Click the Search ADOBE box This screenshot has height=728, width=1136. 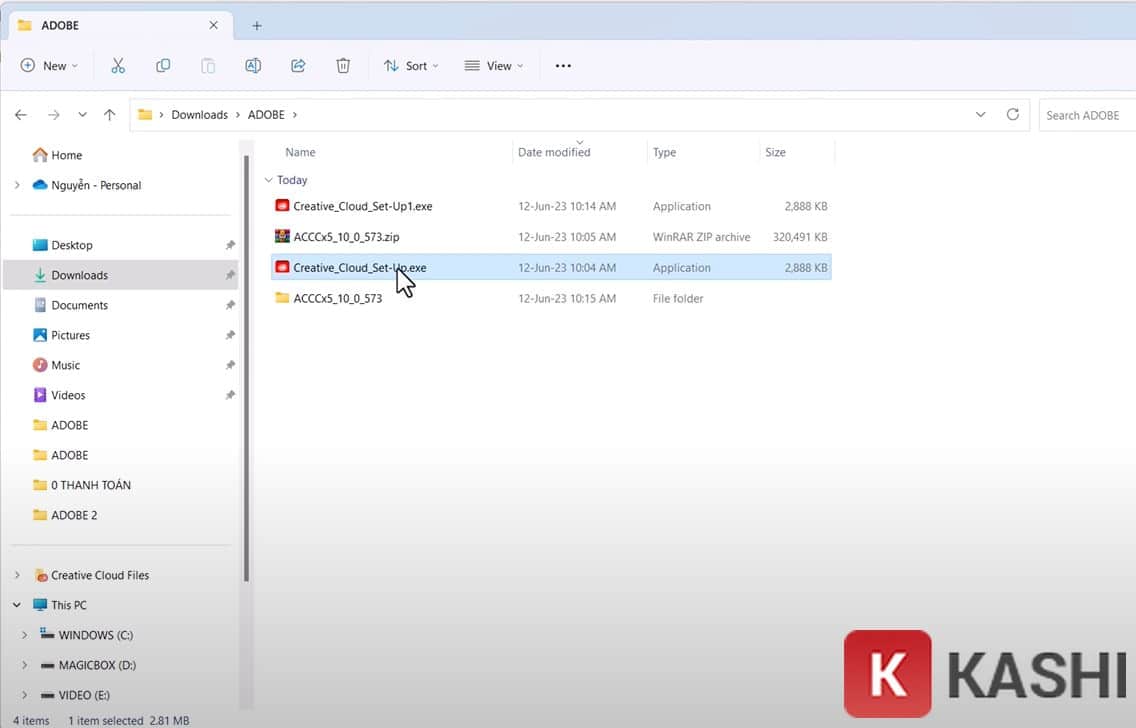[1085, 114]
